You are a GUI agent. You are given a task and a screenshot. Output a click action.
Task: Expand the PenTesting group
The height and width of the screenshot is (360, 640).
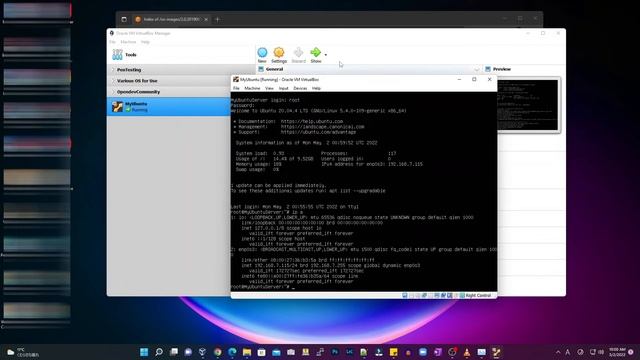(113, 70)
